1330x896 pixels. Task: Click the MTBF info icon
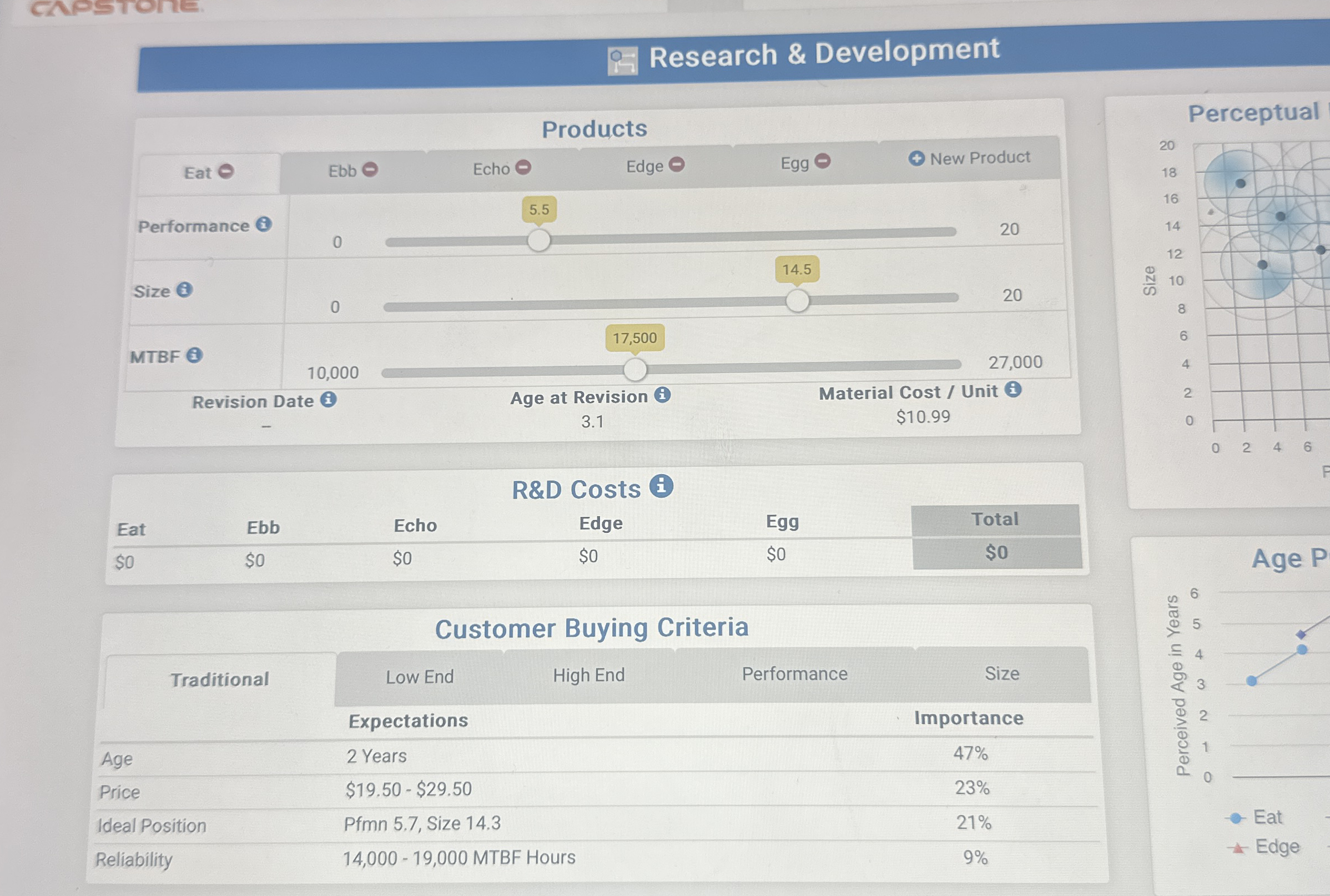click(x=195, y=356)
